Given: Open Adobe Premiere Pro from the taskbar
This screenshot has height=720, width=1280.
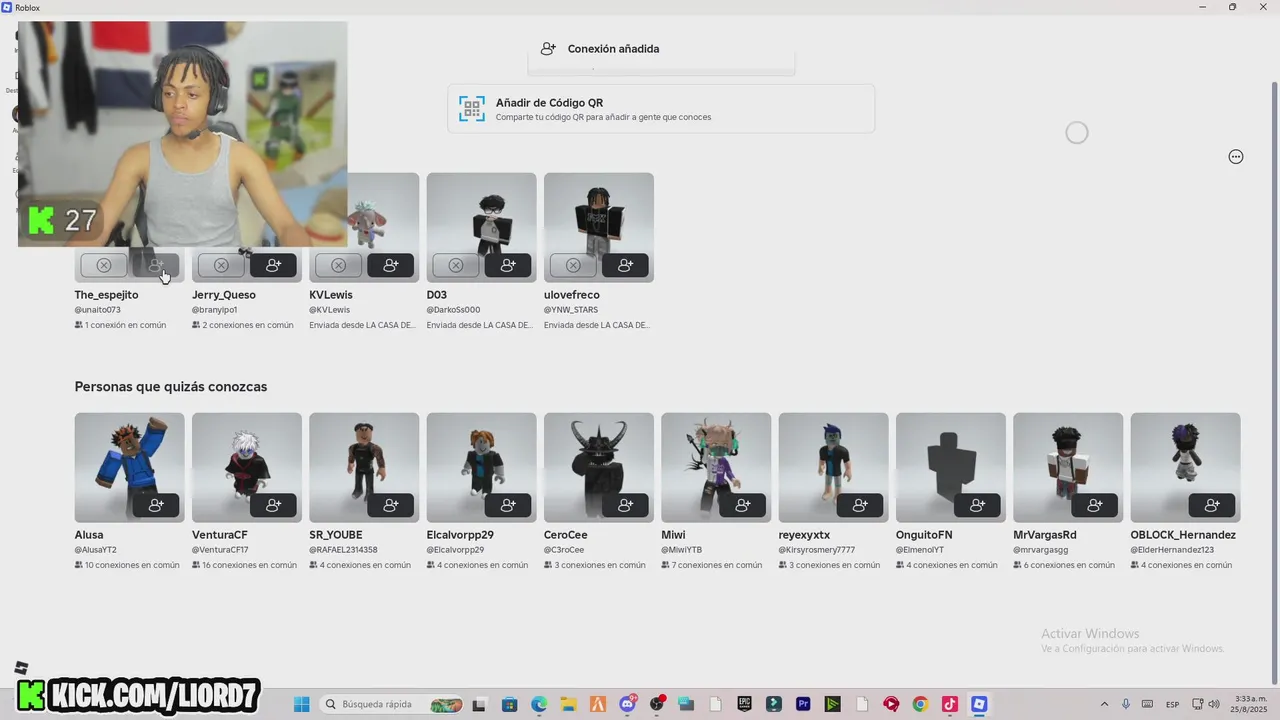Looking at the screenshot, I should (803, 704).
